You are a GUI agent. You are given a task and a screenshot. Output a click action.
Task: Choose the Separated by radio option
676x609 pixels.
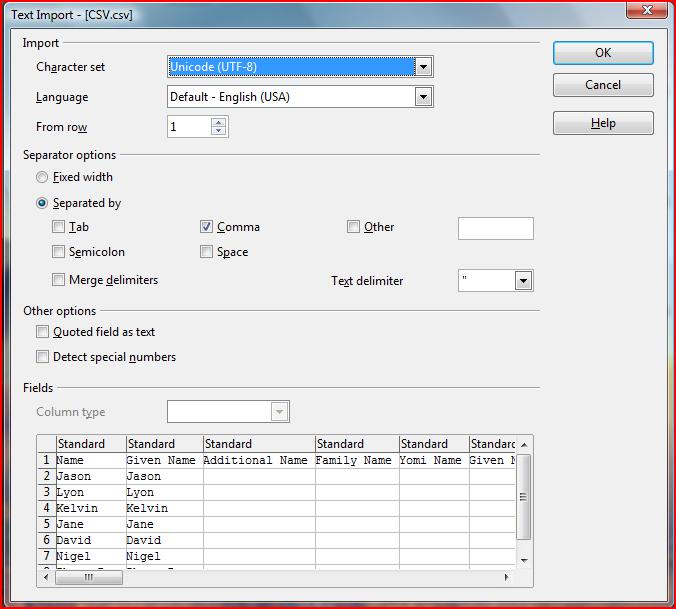[x=42, y=203]
